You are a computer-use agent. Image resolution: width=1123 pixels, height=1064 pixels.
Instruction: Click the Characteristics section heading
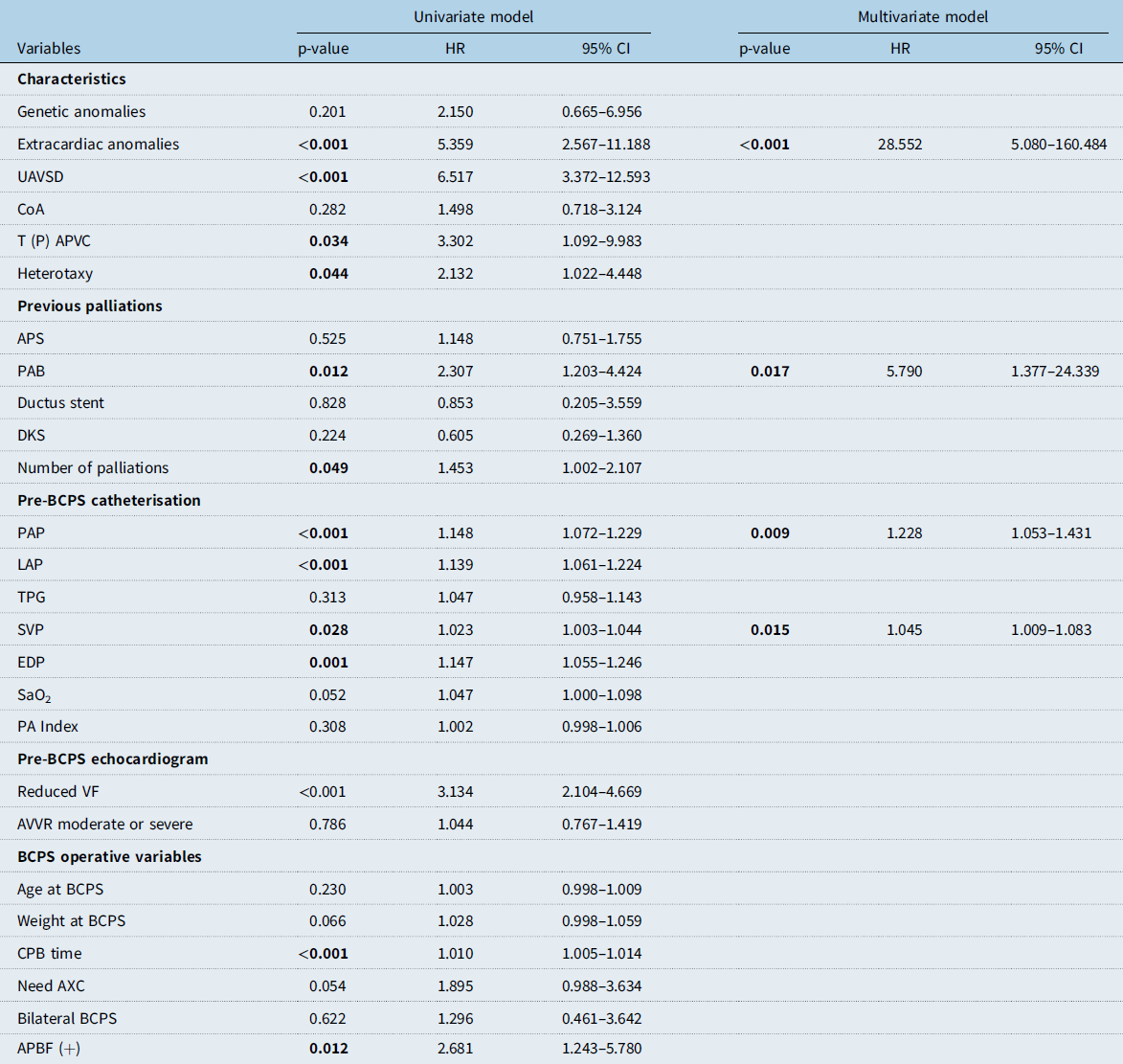(72, 79)
